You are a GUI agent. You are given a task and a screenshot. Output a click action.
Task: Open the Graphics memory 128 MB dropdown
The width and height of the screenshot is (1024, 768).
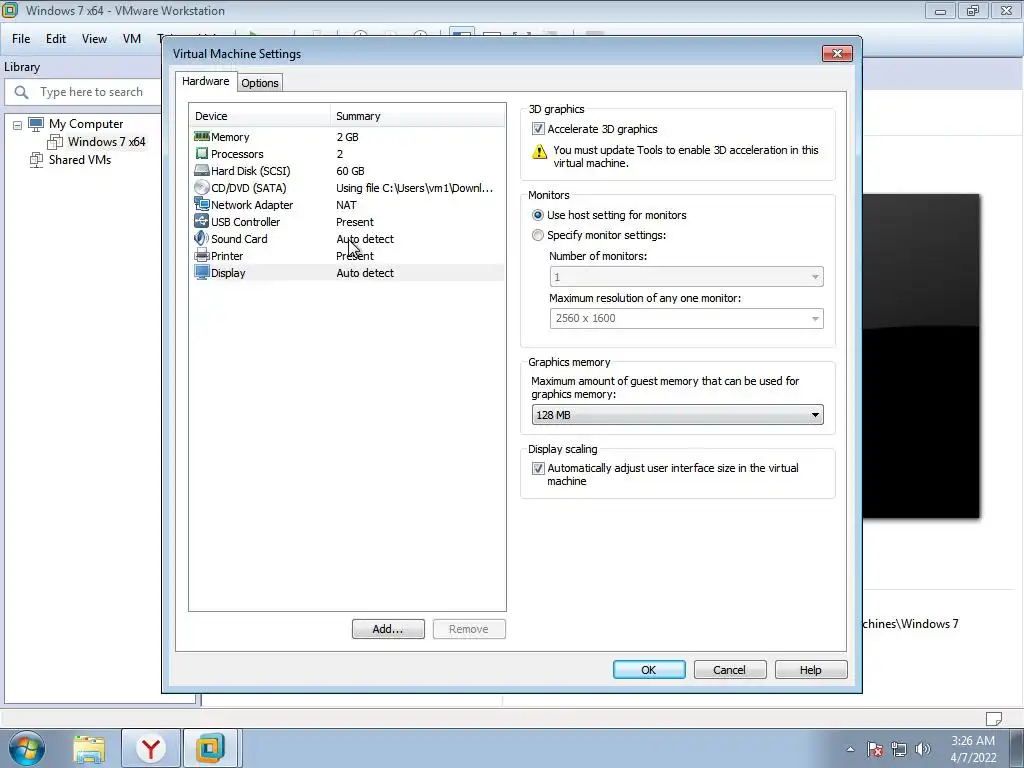(x=677, y=415)
